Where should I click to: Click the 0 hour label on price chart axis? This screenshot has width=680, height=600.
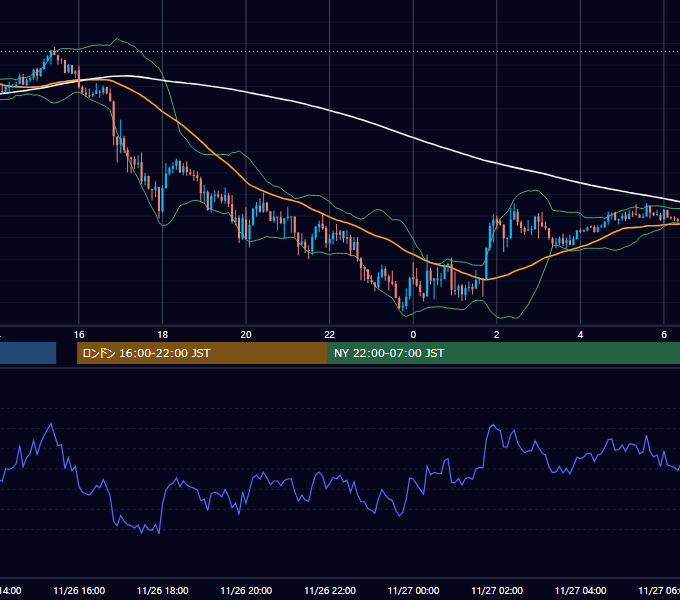pyautogui.click(x=413, y=335)
